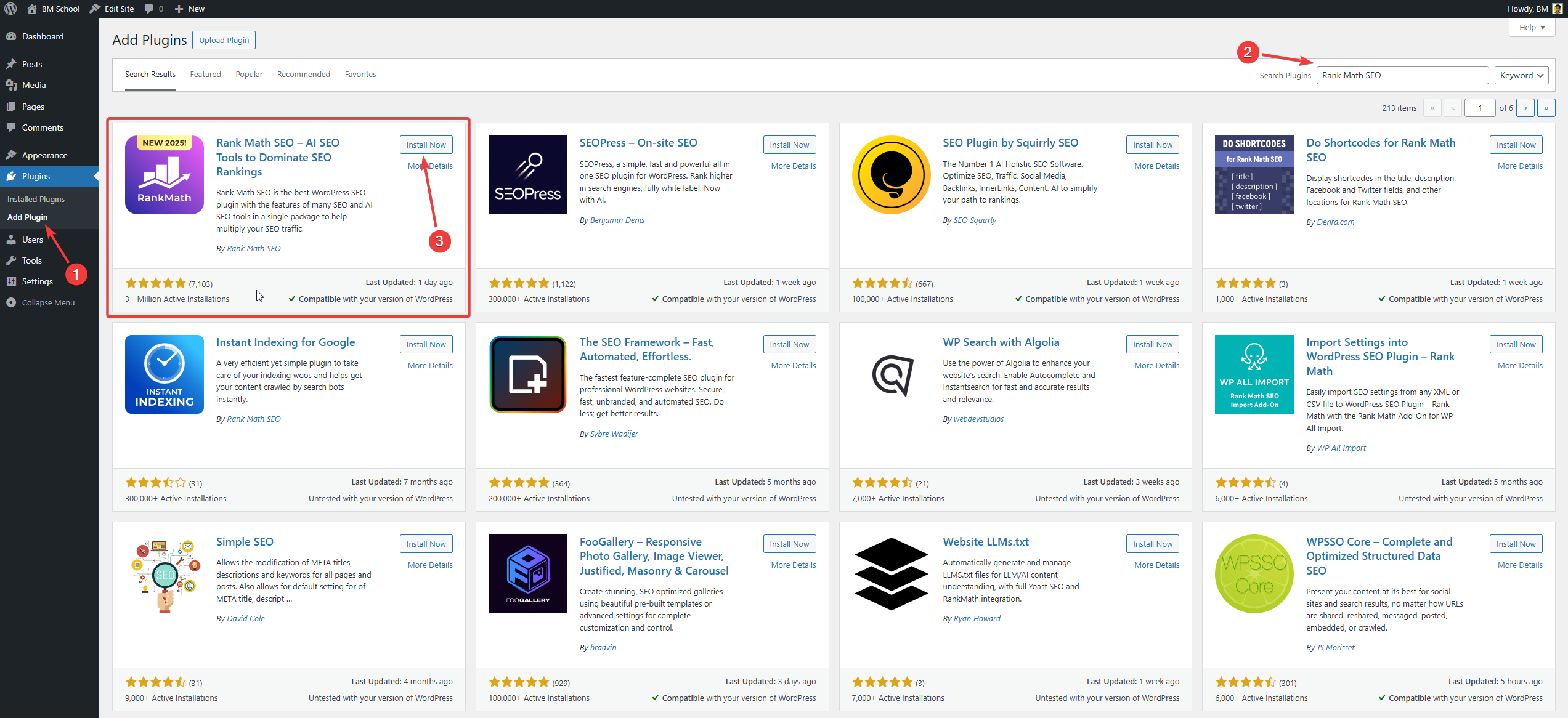Click the WPSSO Core plugin logo
Image resolution: width=1568 pixels, height=718 pixels.
coord(1254,574)
